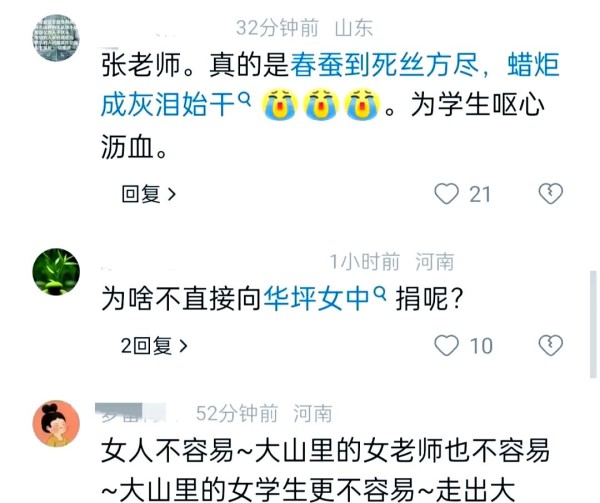The image size is (600, 503).
Task: Tap the like count 21
Action: [x=480, y=194]
